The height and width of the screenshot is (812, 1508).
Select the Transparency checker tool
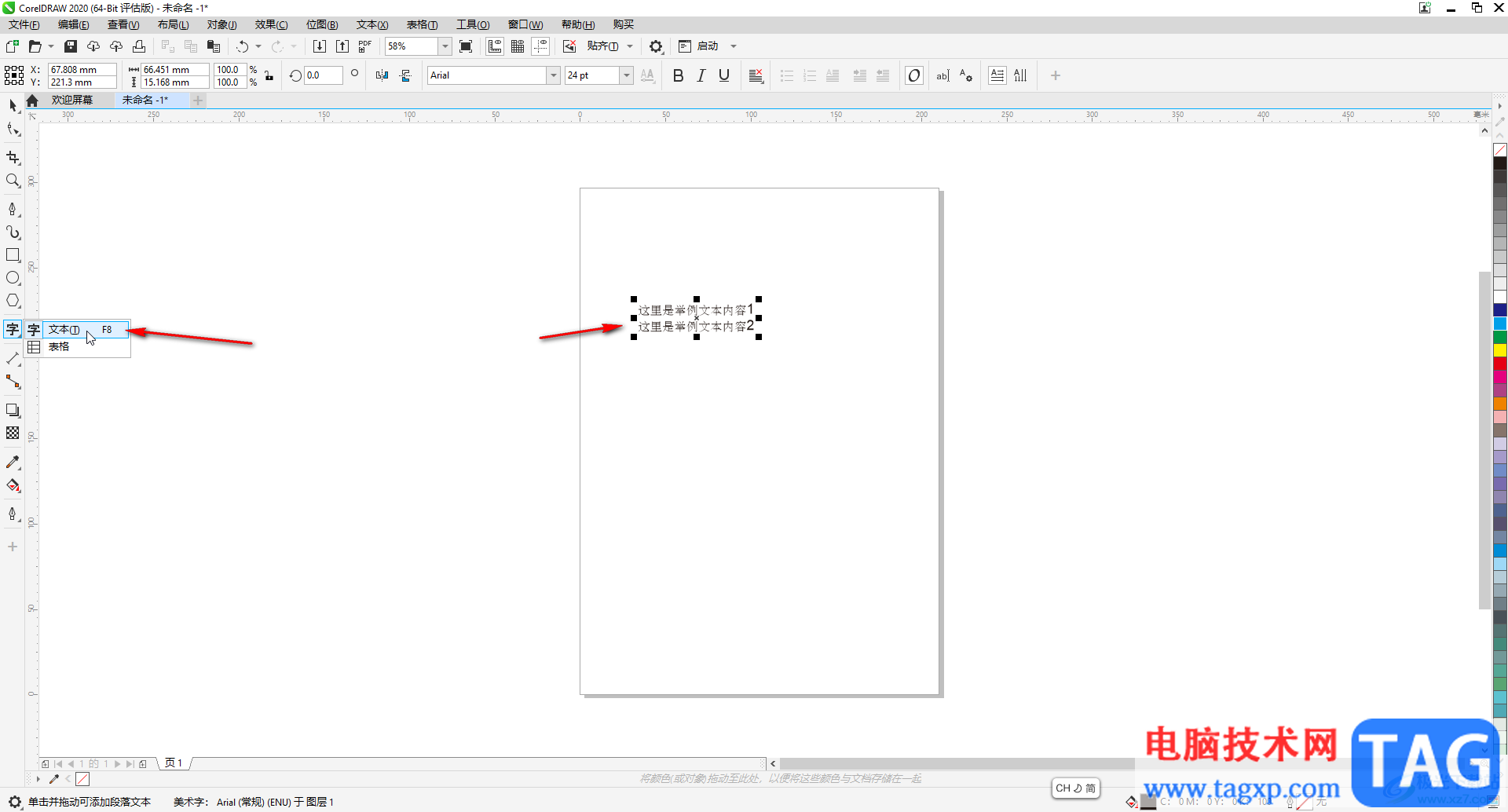(x=13, y=433)
